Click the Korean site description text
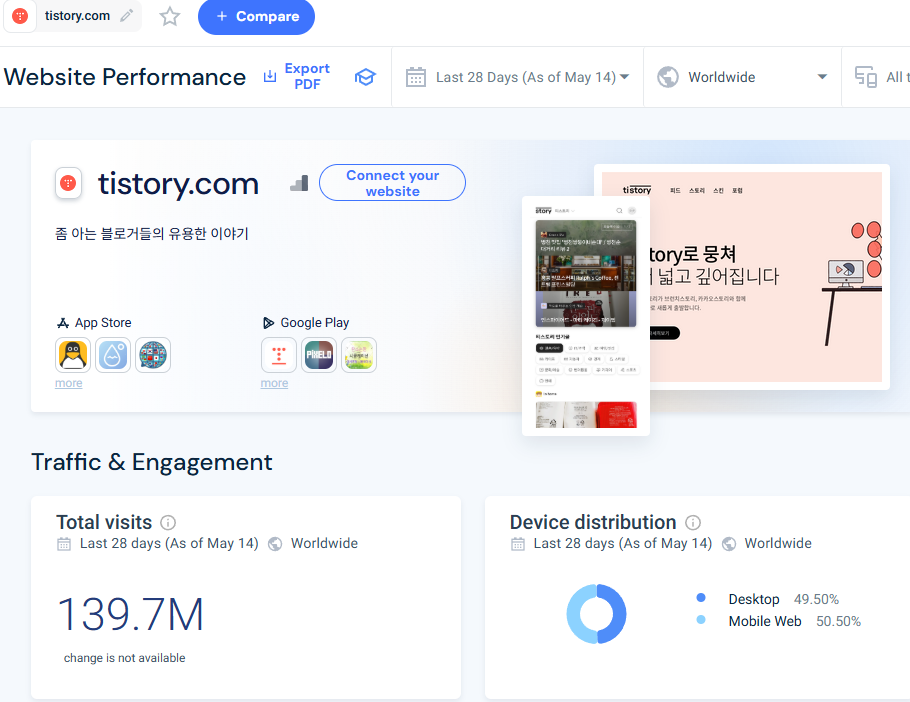The height and width of the screenshot is (702, 910). pos(151,234)
